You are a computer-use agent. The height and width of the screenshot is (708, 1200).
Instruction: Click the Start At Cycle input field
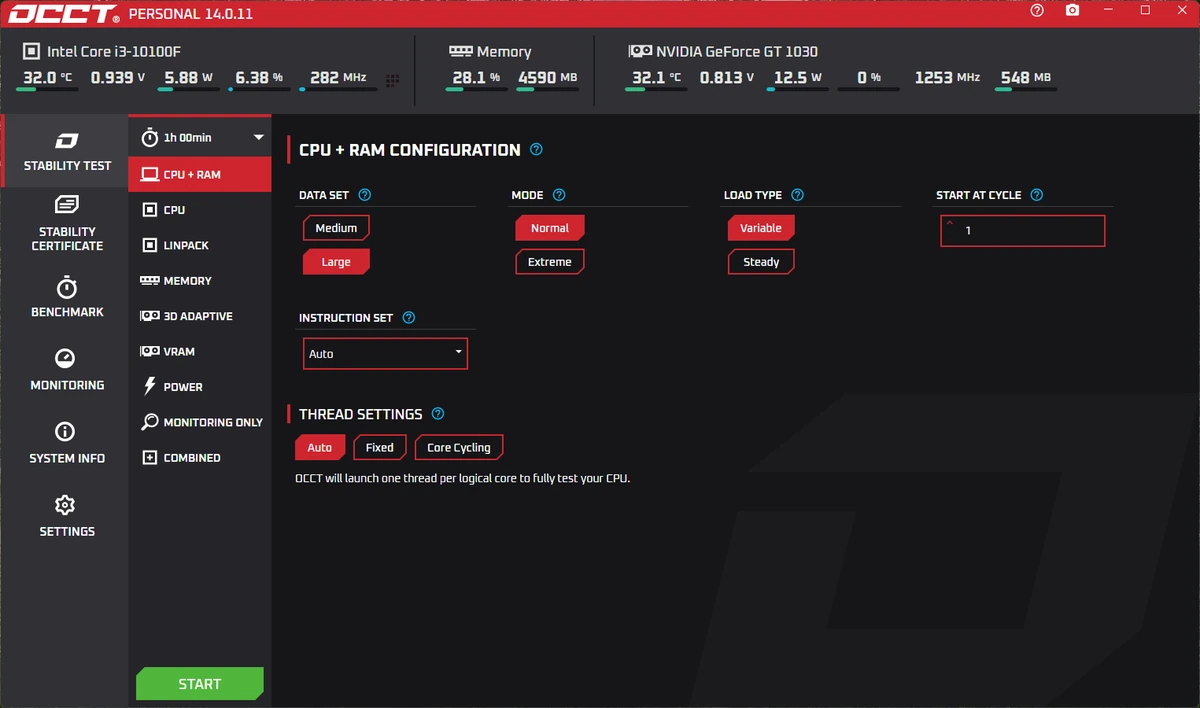pos(1022,230)
